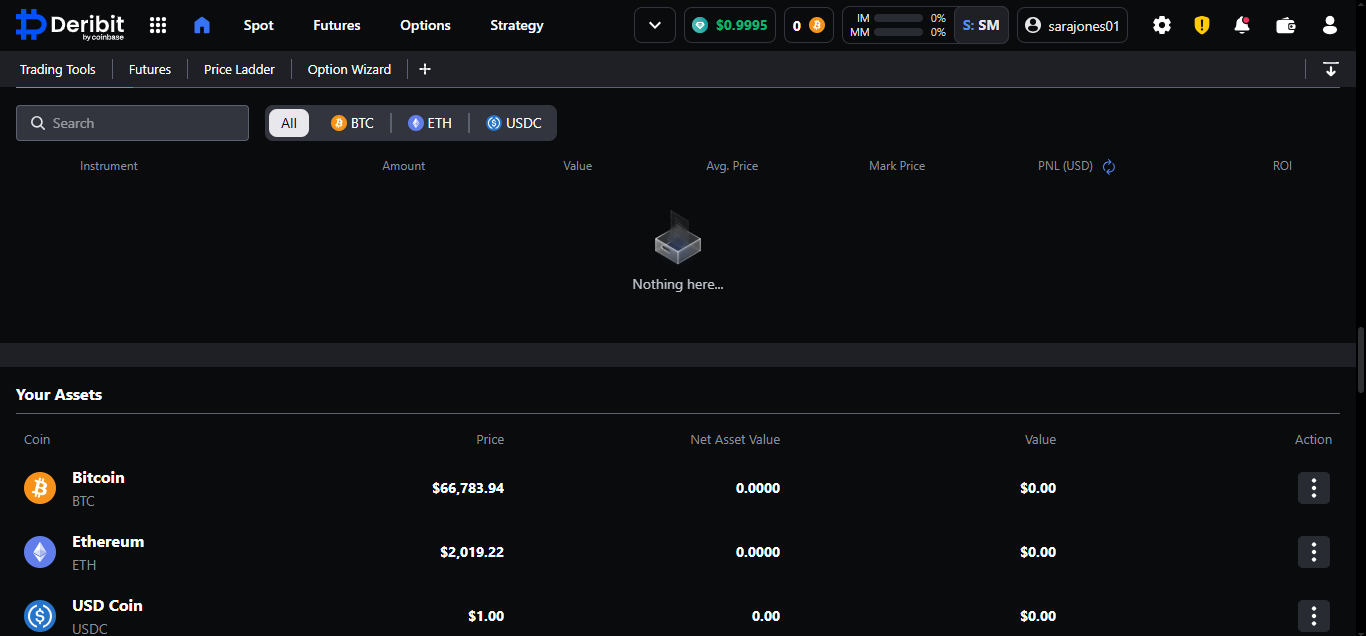Image resolution: width=1366 pixels, height=636 pixels.
Task: Click the collapse-down arrow icon
Action: (1331, 69)
